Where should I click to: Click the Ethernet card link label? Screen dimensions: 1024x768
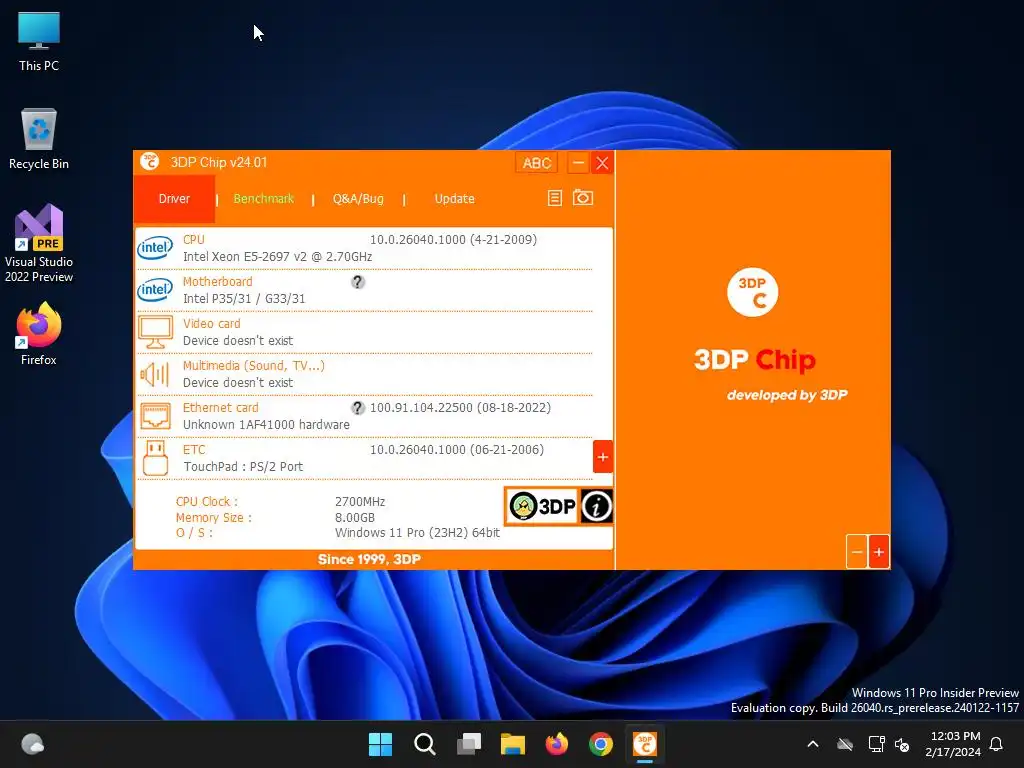221,408
